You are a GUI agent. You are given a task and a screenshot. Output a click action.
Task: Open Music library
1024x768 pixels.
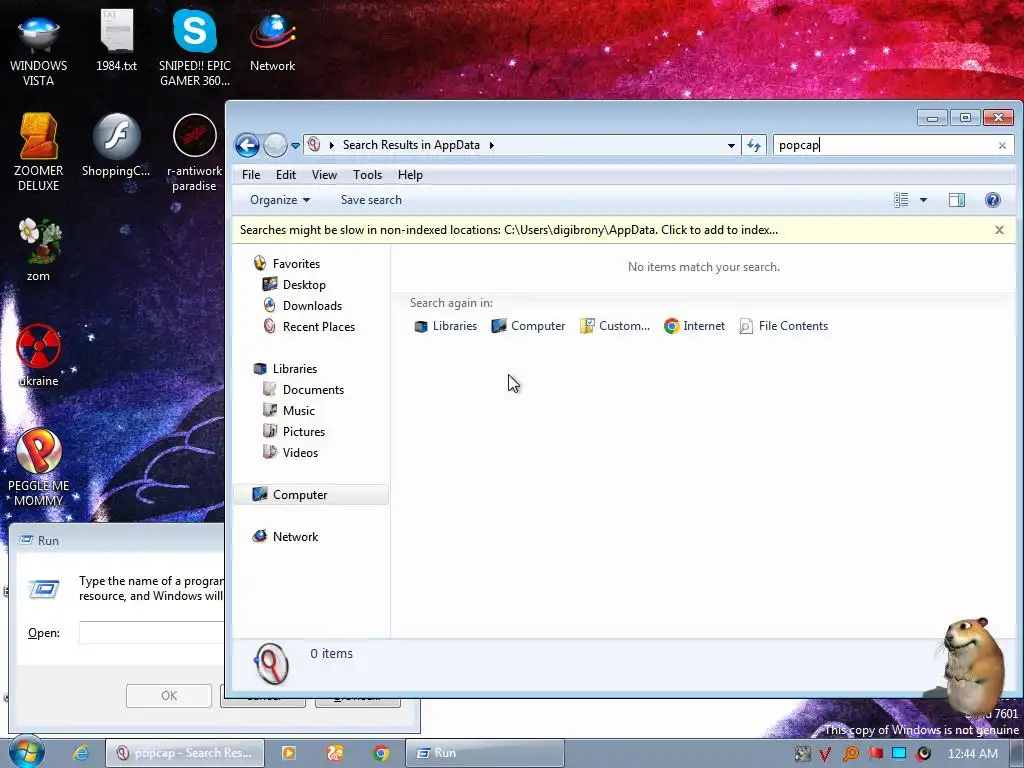click(x=289, y=410)
